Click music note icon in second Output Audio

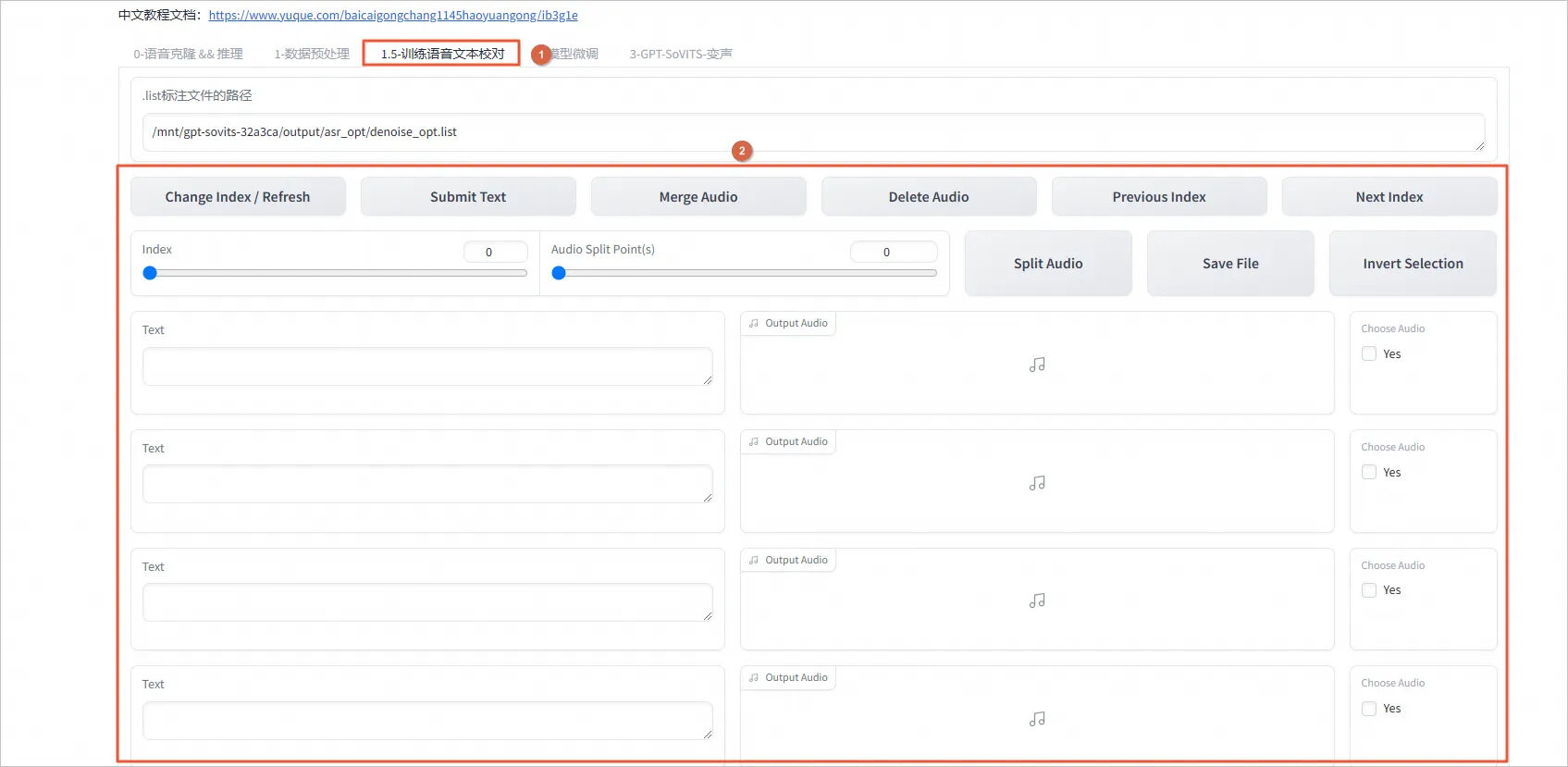(x=1037, y=483)
